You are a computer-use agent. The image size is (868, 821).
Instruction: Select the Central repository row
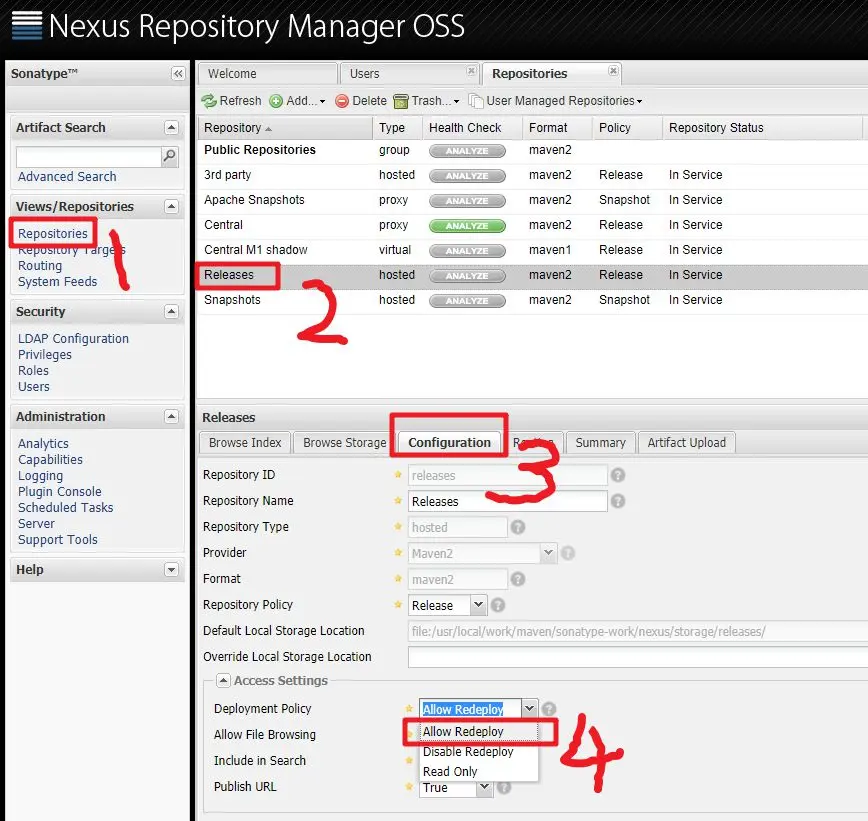[533, 225]
